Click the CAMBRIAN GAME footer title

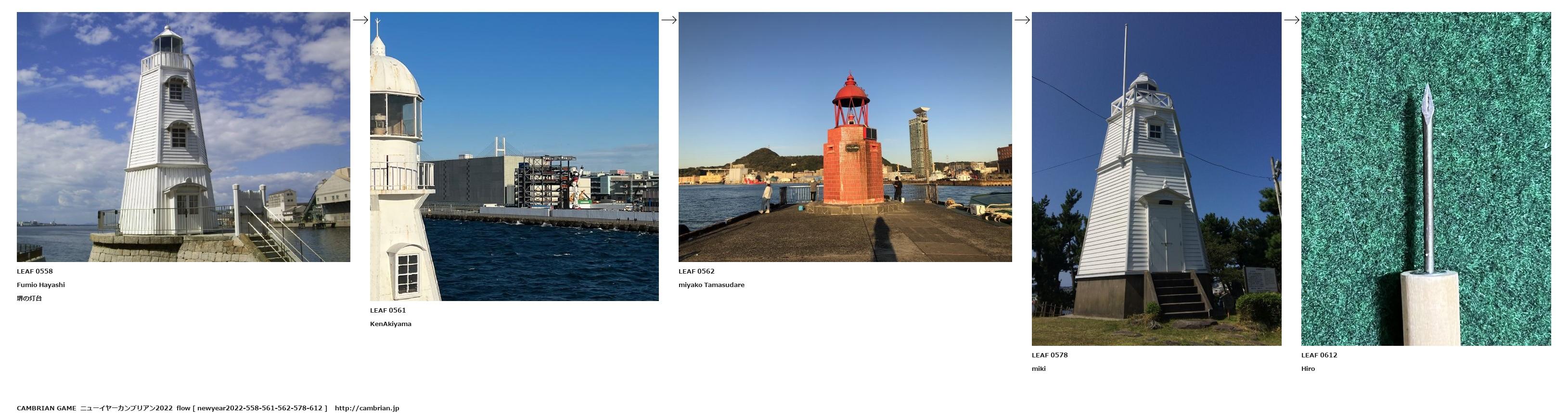46,408
